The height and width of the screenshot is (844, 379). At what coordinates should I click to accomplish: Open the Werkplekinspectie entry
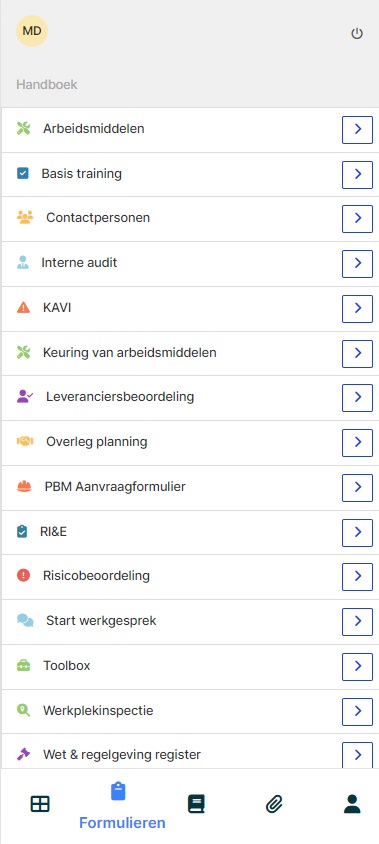pyautogui.click(x=190, y=711)
